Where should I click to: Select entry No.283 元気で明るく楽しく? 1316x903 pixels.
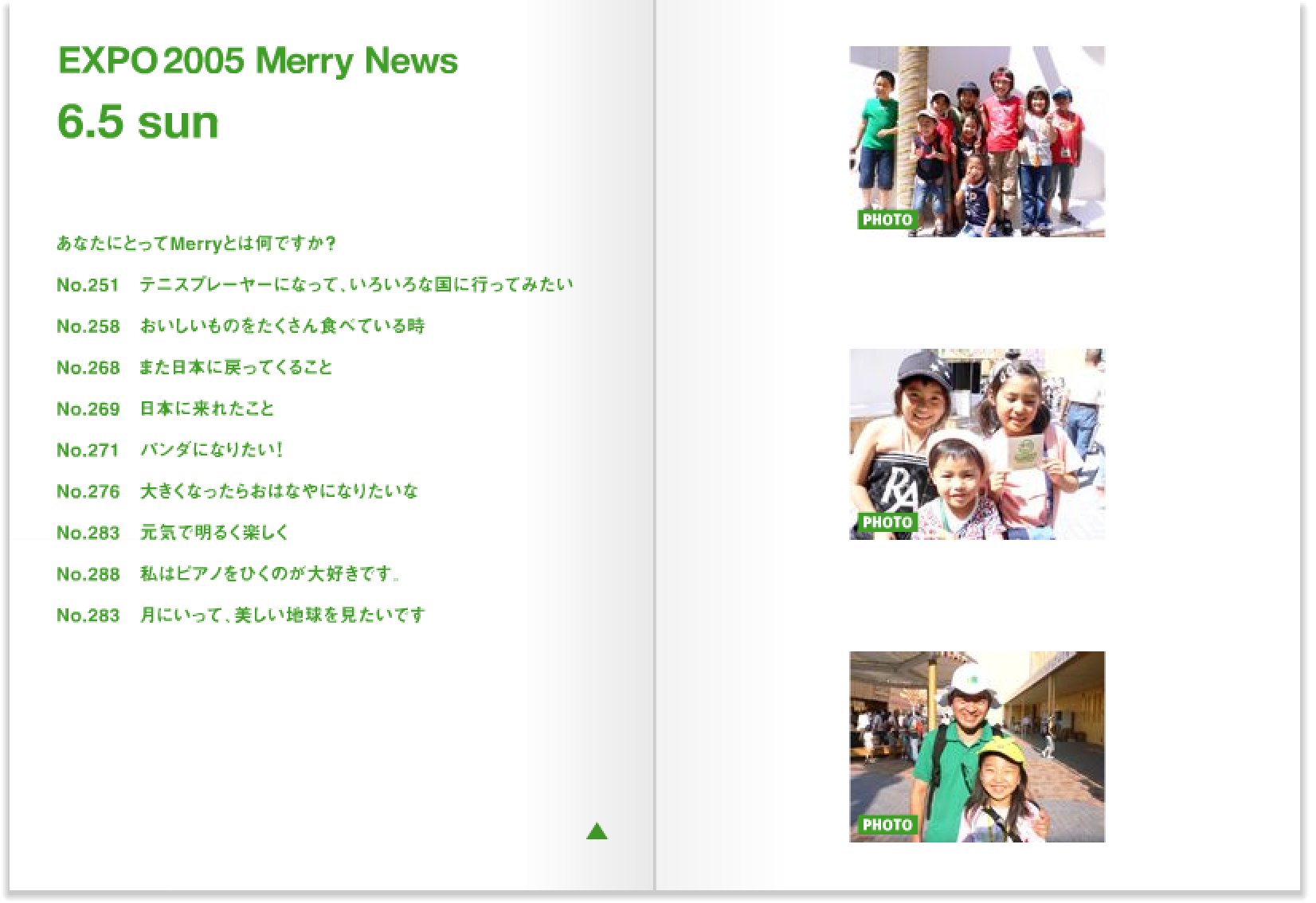pos(173,534)
